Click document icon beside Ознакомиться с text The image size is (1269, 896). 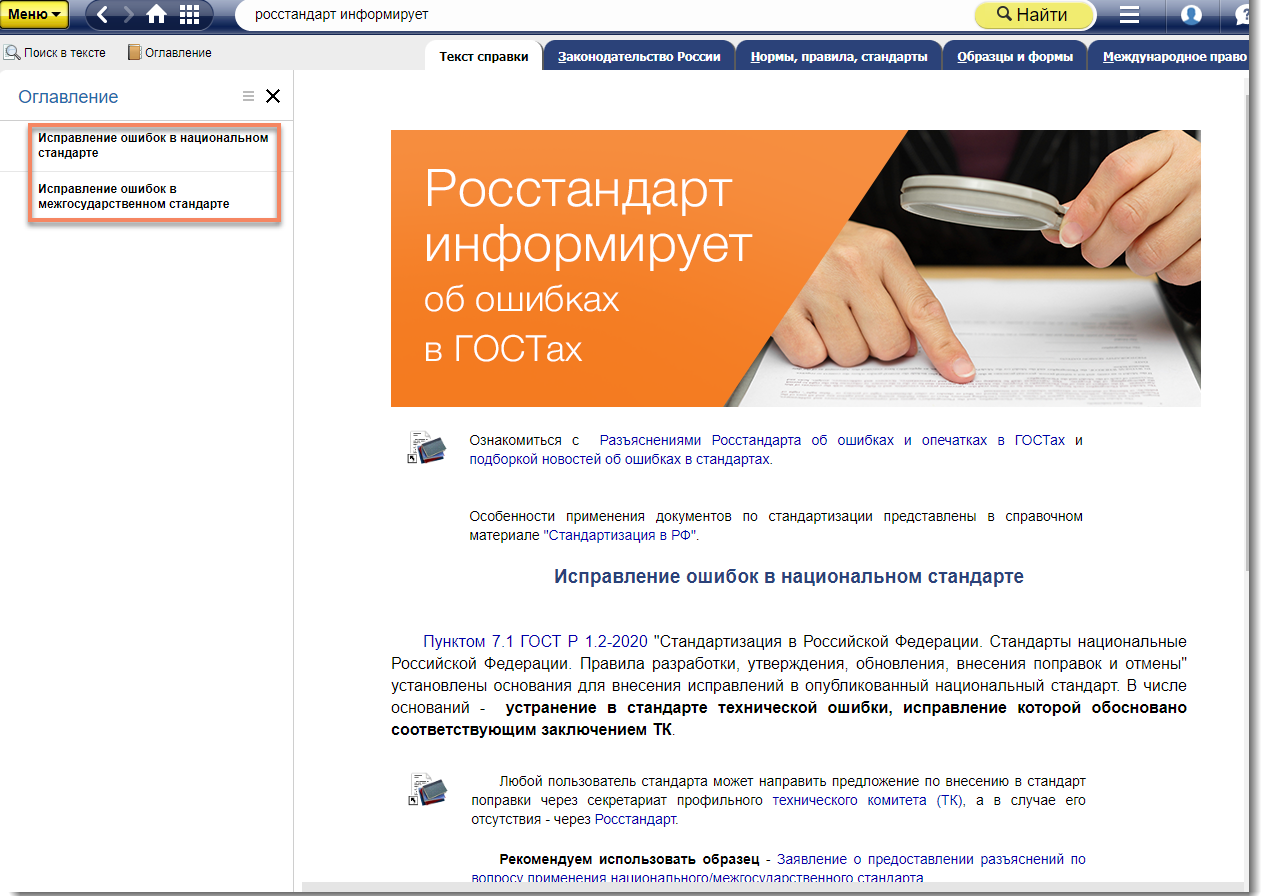(426, 447)
